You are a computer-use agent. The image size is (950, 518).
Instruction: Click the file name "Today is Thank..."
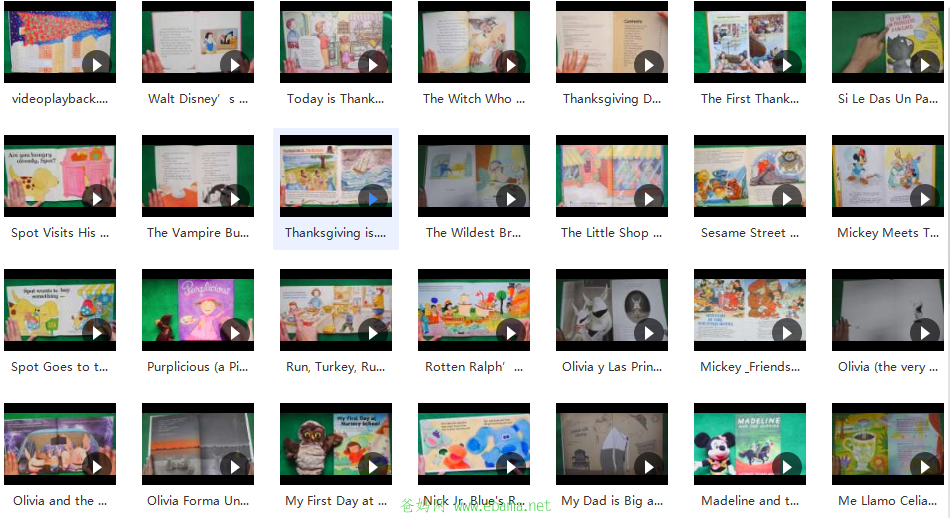click(336, 99)
